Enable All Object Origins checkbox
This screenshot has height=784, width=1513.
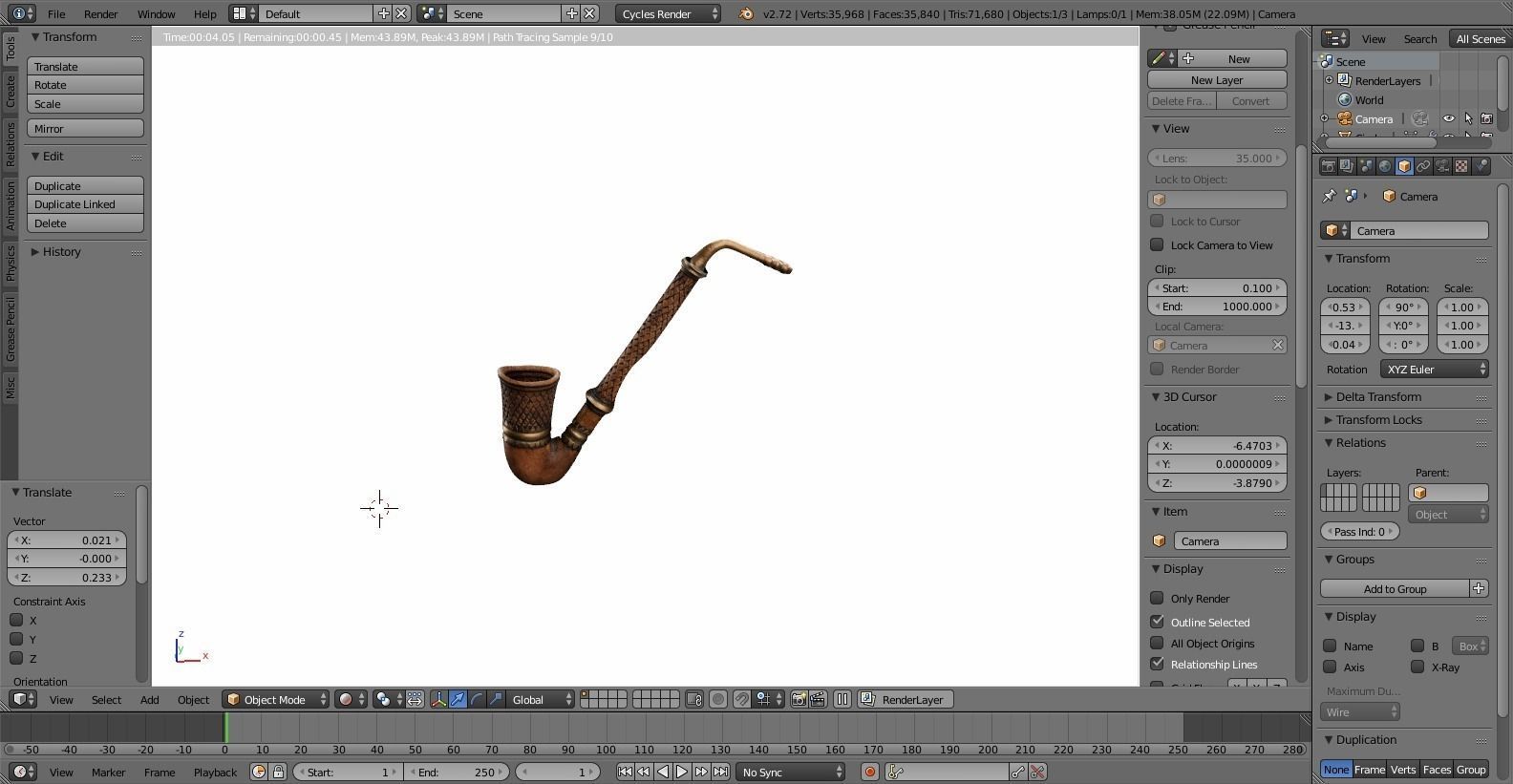click(x=1157, y=643)
